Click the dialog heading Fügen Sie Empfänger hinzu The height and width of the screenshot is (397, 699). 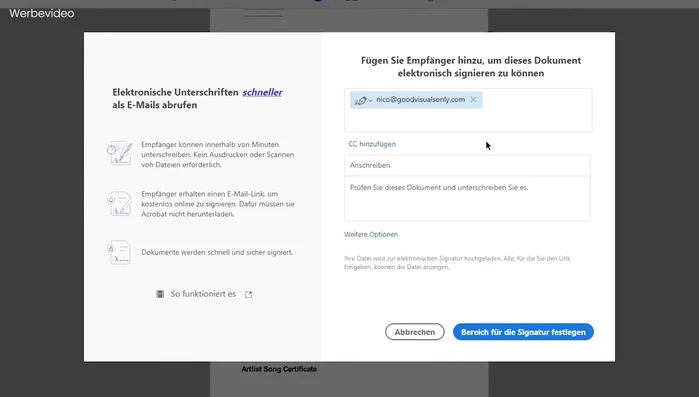click(x=471, y=67)
